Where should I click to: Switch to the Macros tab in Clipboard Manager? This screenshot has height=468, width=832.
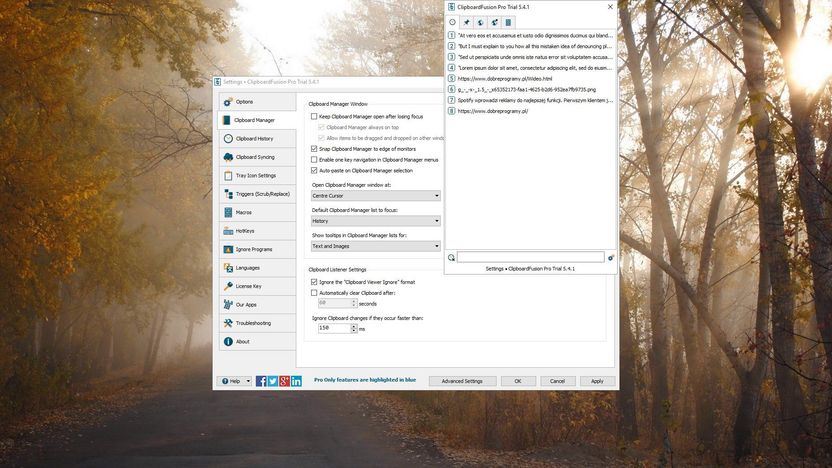[x=508, y=22]
